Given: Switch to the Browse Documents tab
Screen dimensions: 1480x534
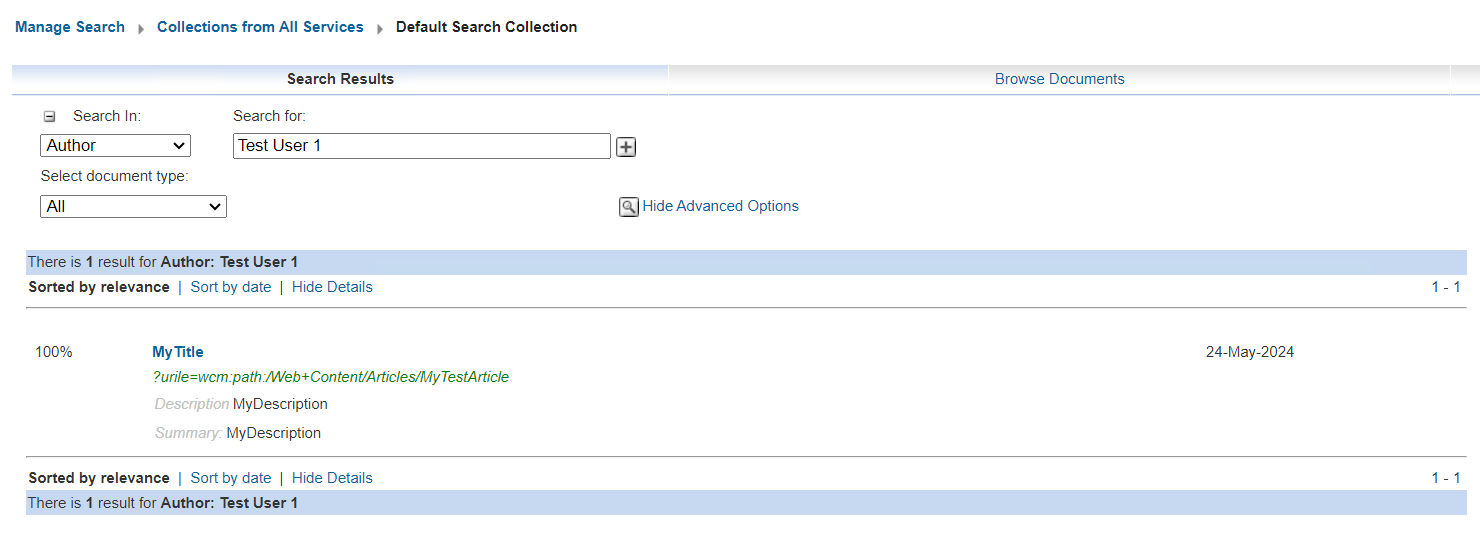Looking at the screenshot, I should (1059, 79).
